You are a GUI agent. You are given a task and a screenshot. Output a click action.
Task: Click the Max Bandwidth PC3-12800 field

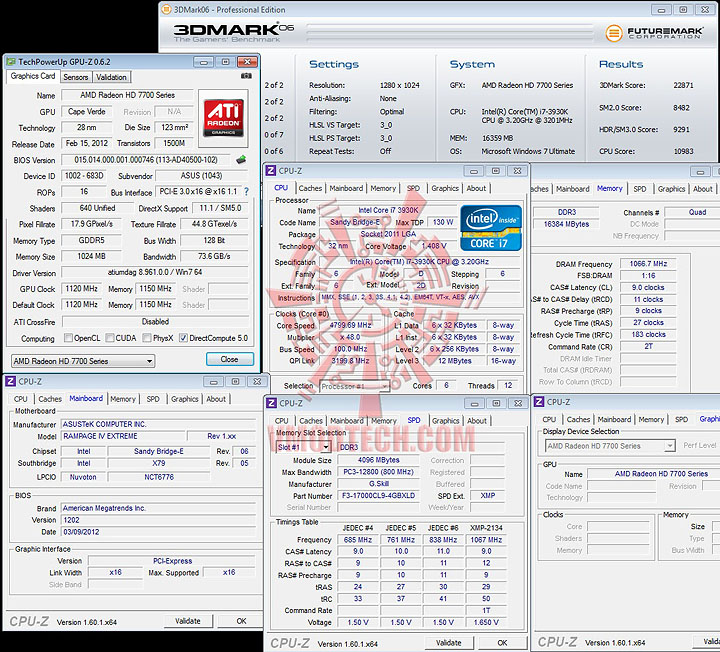(378, 472)
